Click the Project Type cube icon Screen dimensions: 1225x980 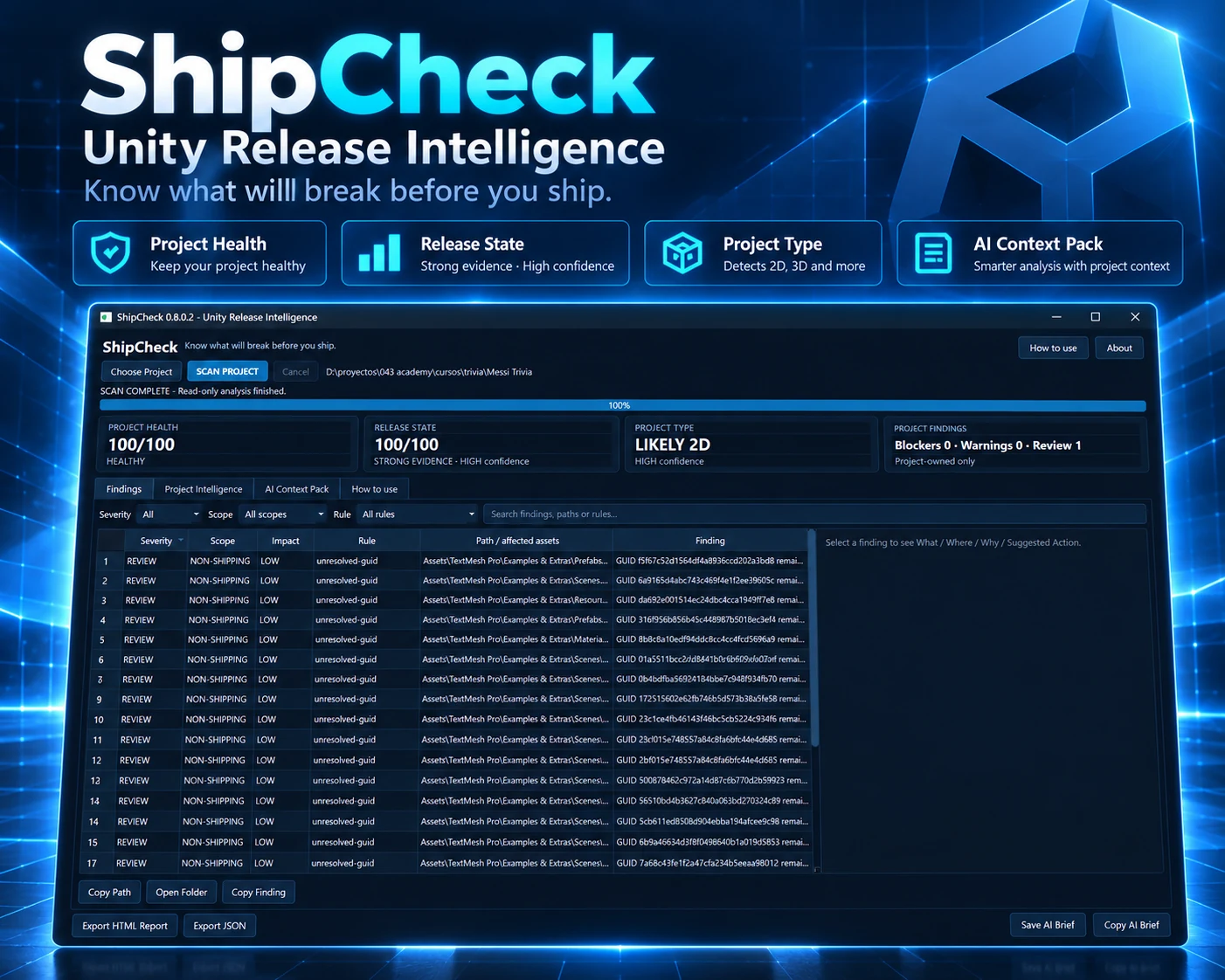(682, 253)
